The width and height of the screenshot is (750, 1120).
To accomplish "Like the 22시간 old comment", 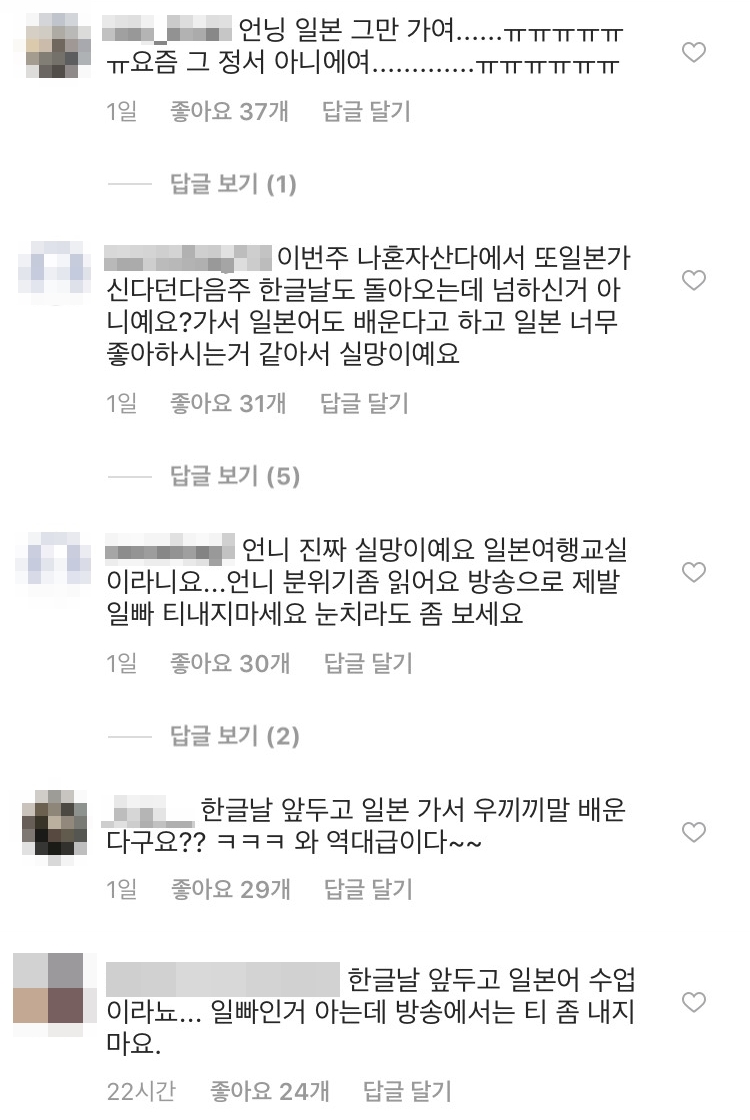I will click(x=694, y=1002).
